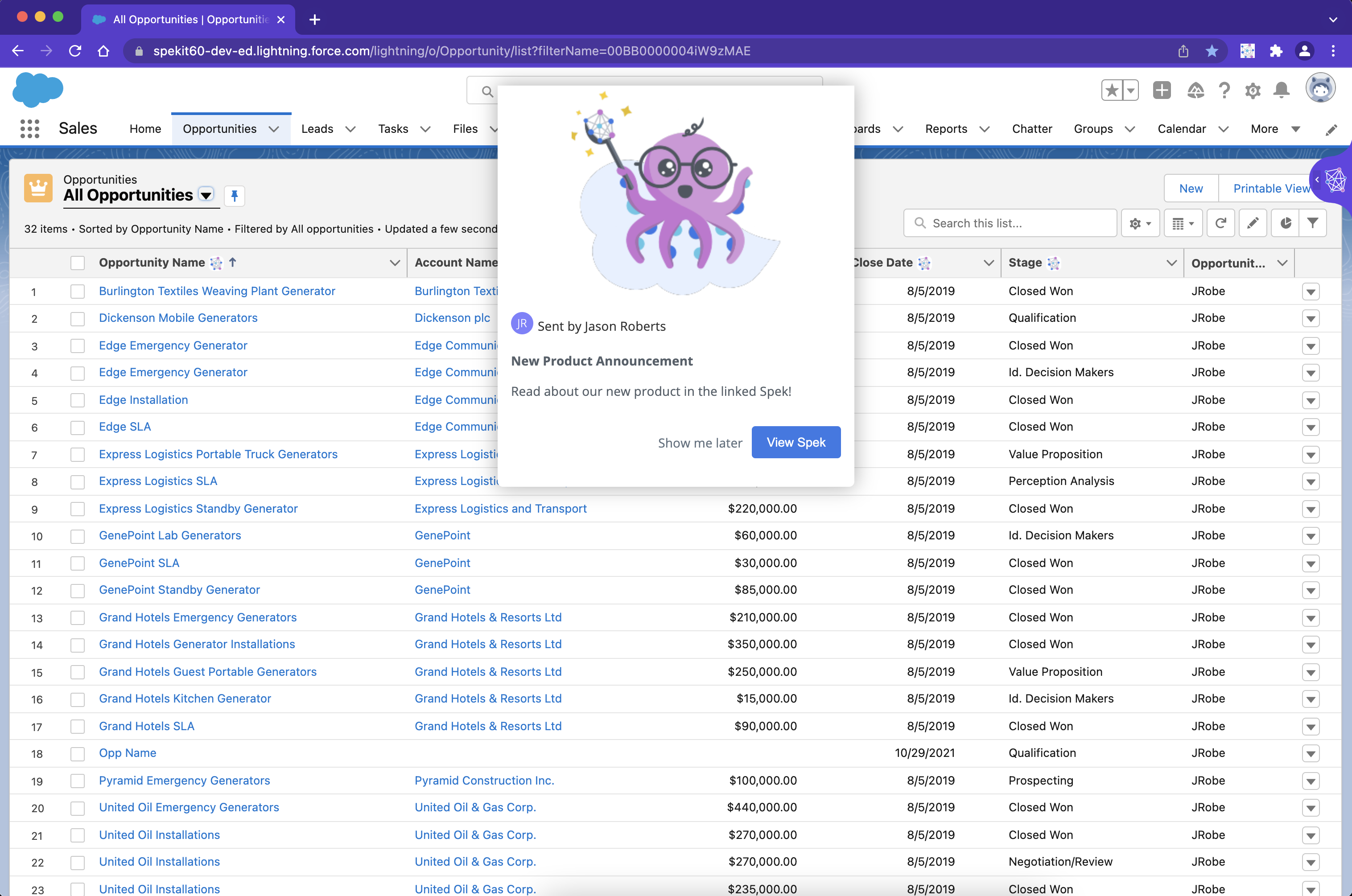Open the Groups tab
The image size is (1352, 896).
click(1093, 129)
